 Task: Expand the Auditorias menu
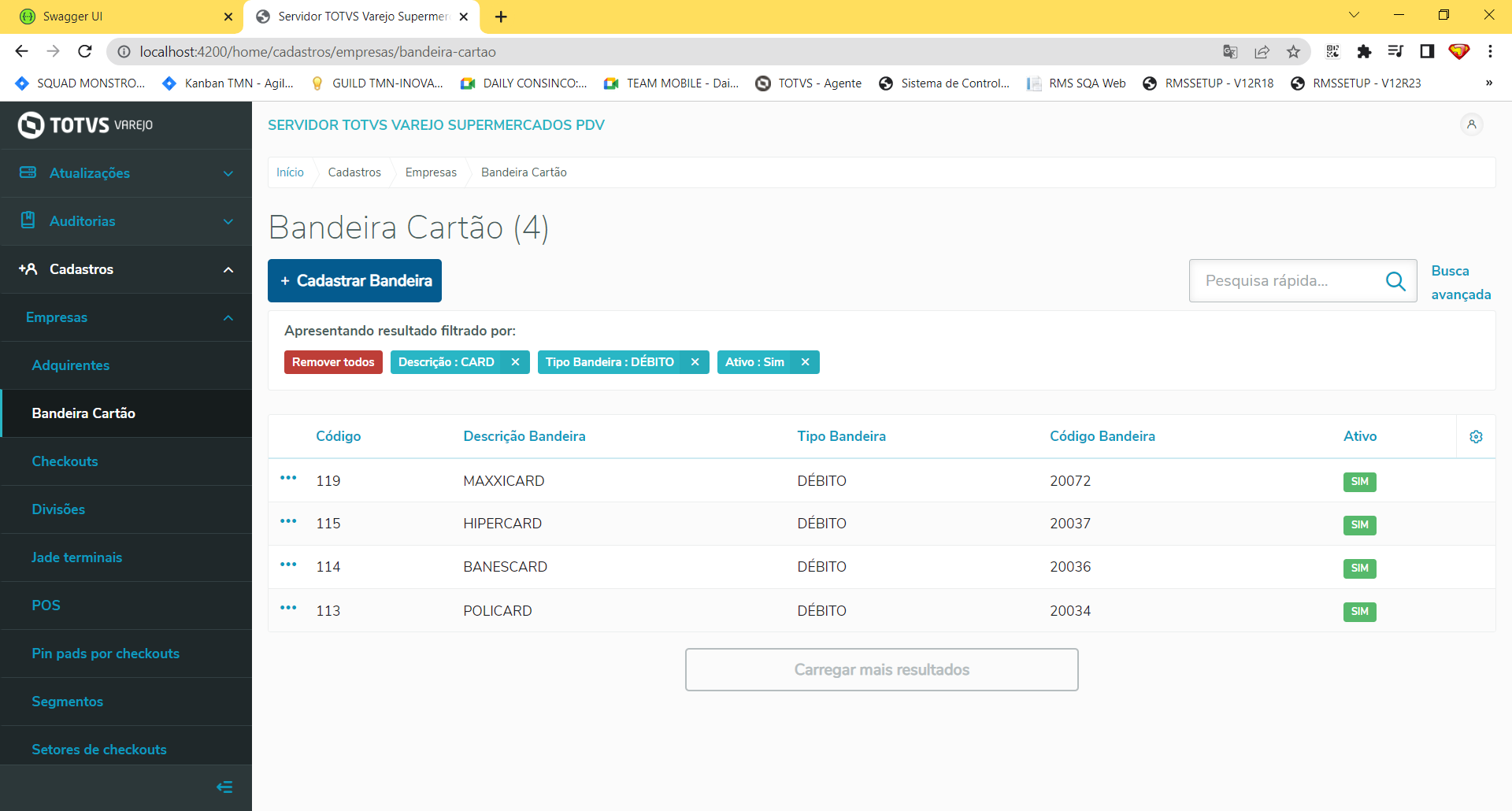pyautogui.click(x=126, y=221)
